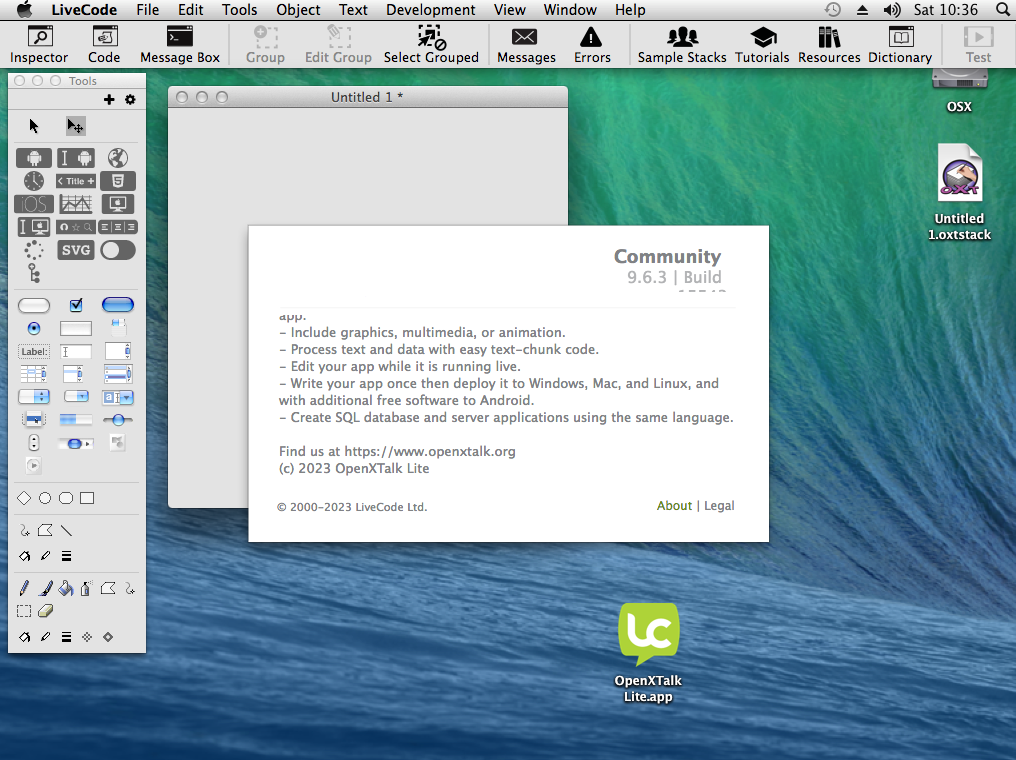Open the Development menu
This screenshot has width=1016, height=760.
[x=430, y=10]
